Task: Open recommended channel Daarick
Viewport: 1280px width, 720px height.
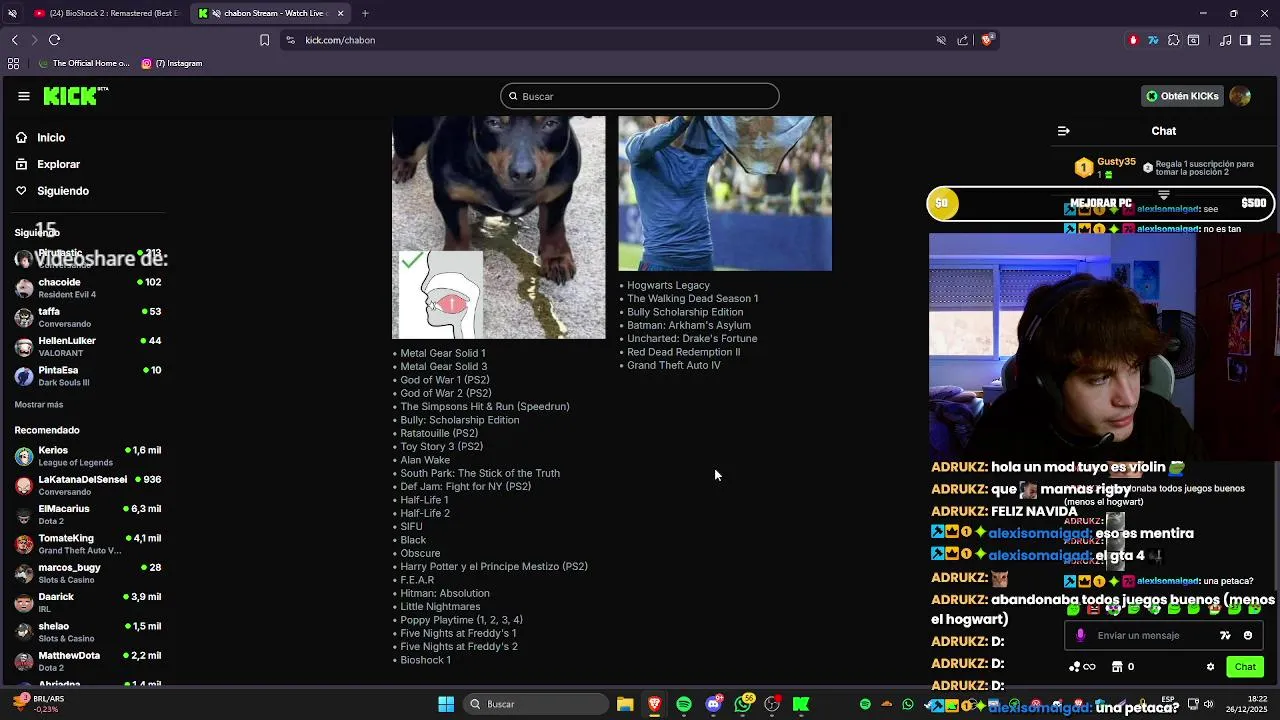Action: tap(88, 603)
